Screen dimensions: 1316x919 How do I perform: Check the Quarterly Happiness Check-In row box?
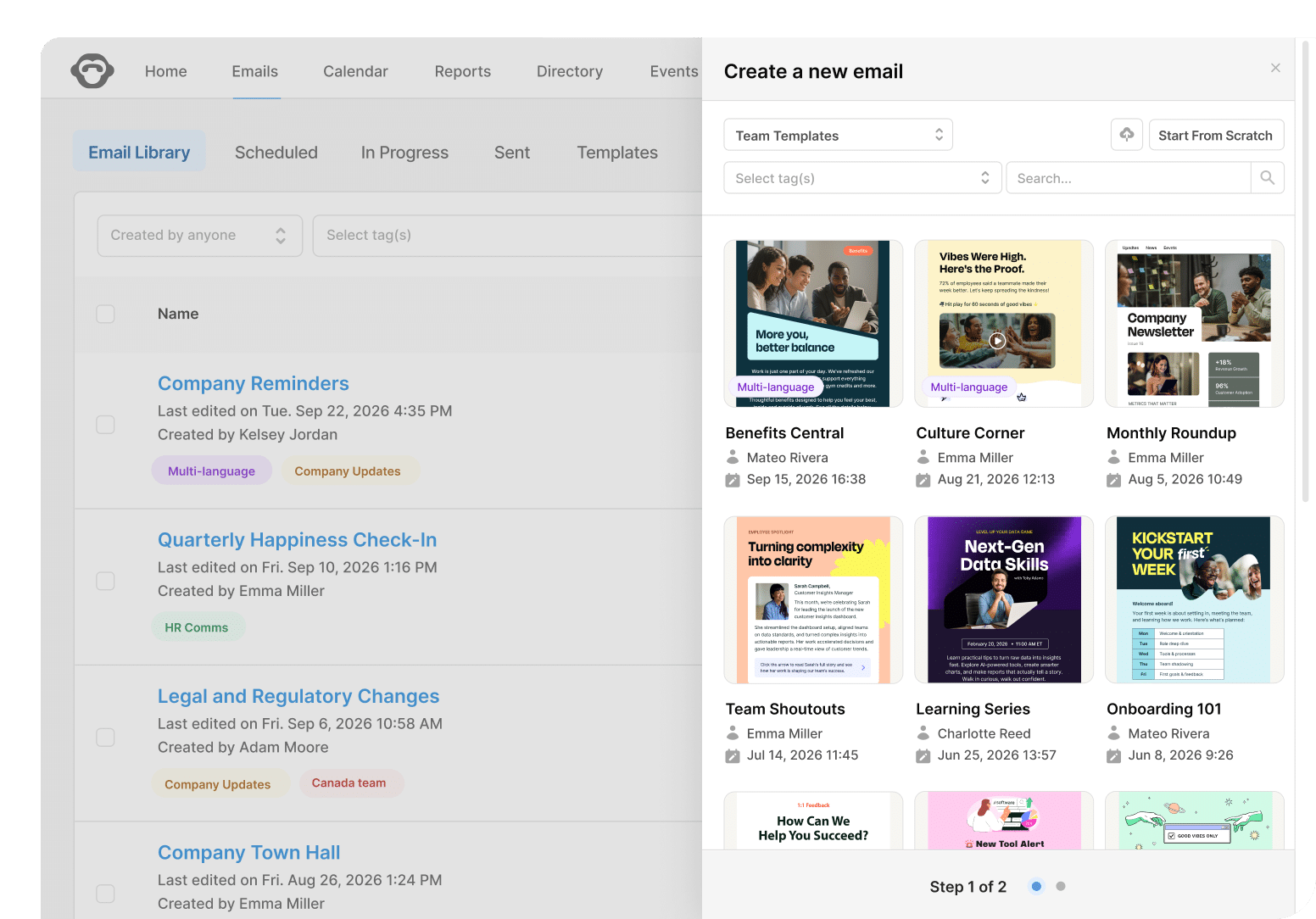click(x=105, y=581)
